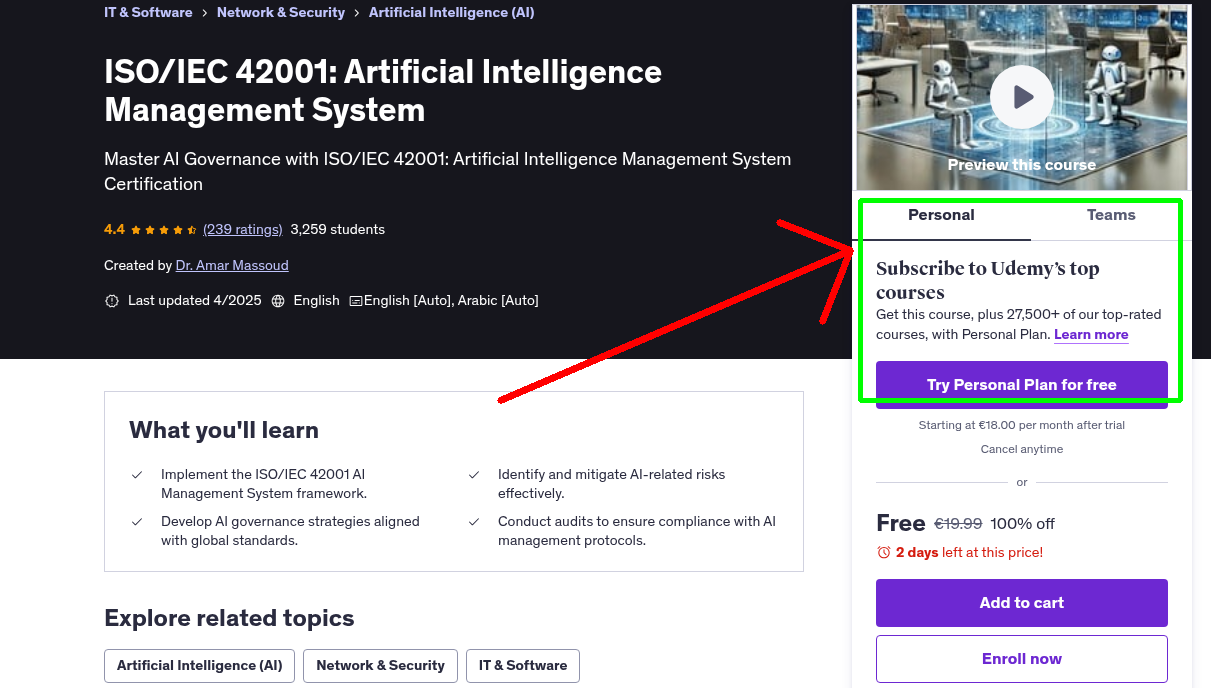Click the crossed-out €19.99 price
This screenshot has height=688, width=1211.
point(958,523)
